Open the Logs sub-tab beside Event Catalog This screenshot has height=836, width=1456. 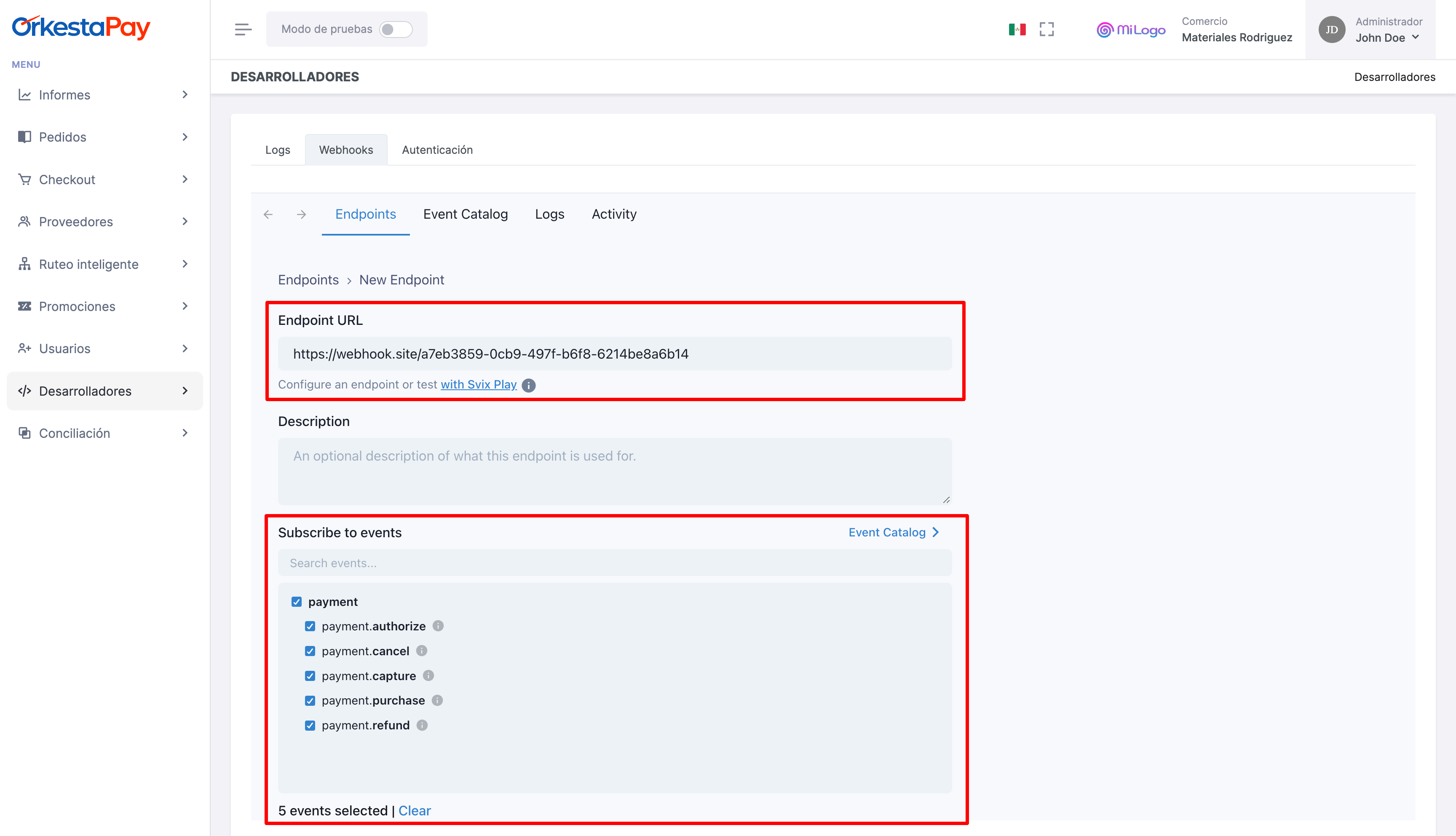550,214
